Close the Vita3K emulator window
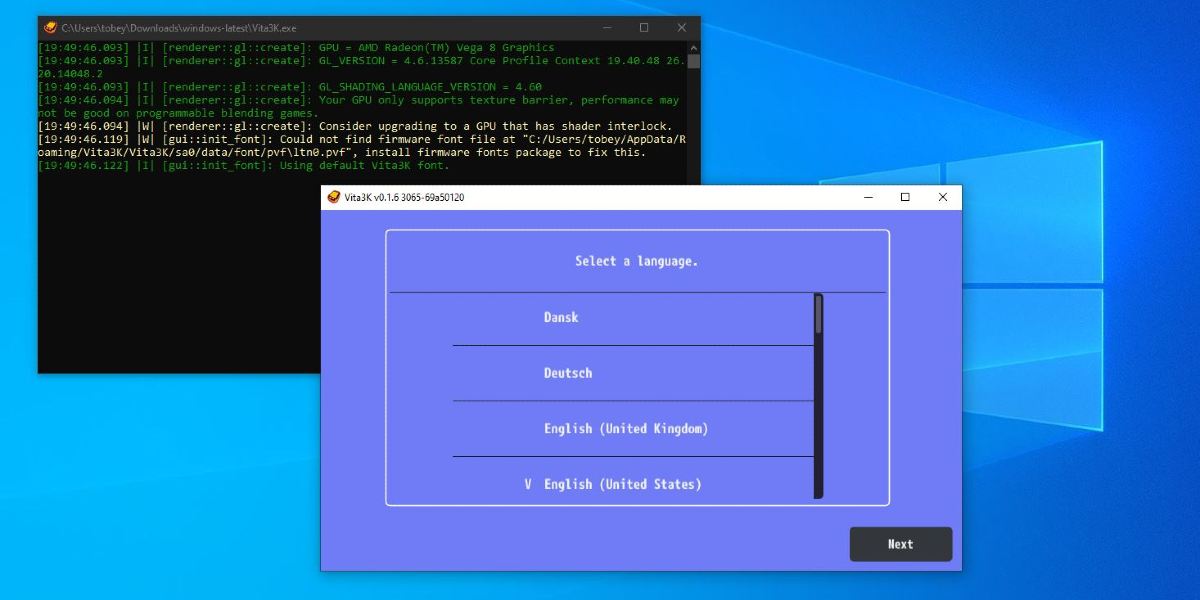 pos(942,197)
